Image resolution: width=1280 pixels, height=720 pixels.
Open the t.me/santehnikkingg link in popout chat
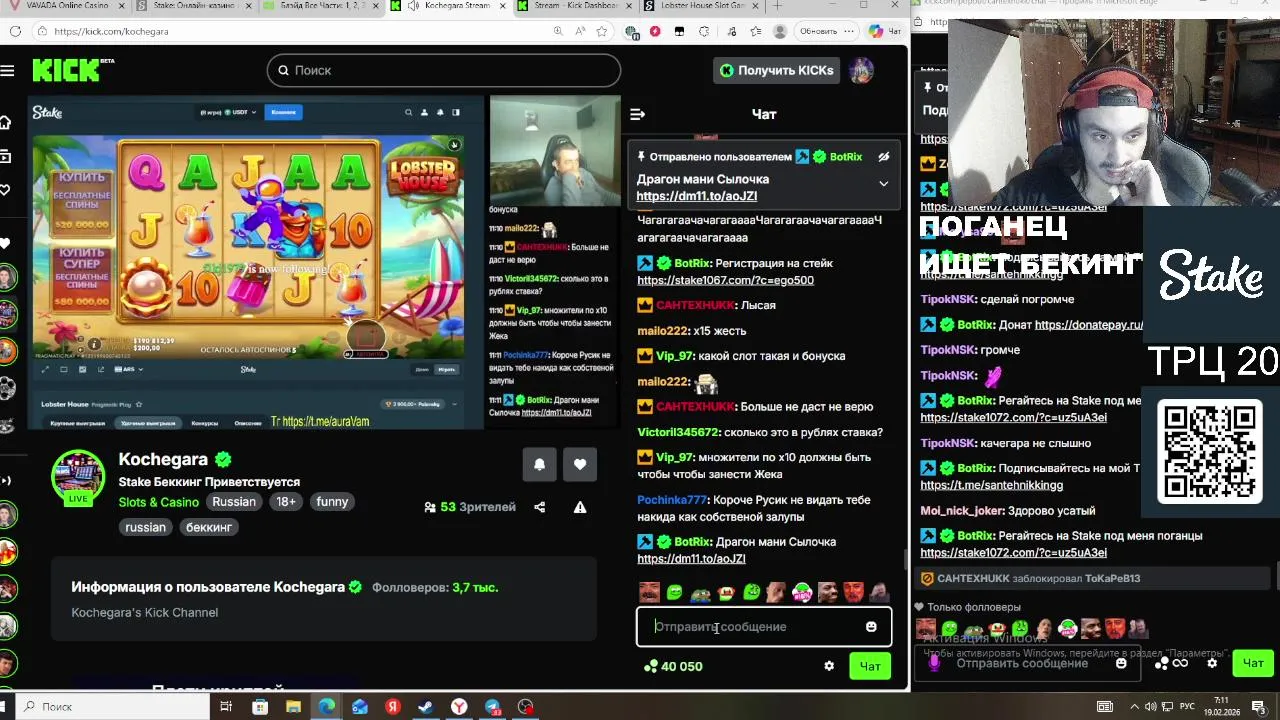point(991,485)
